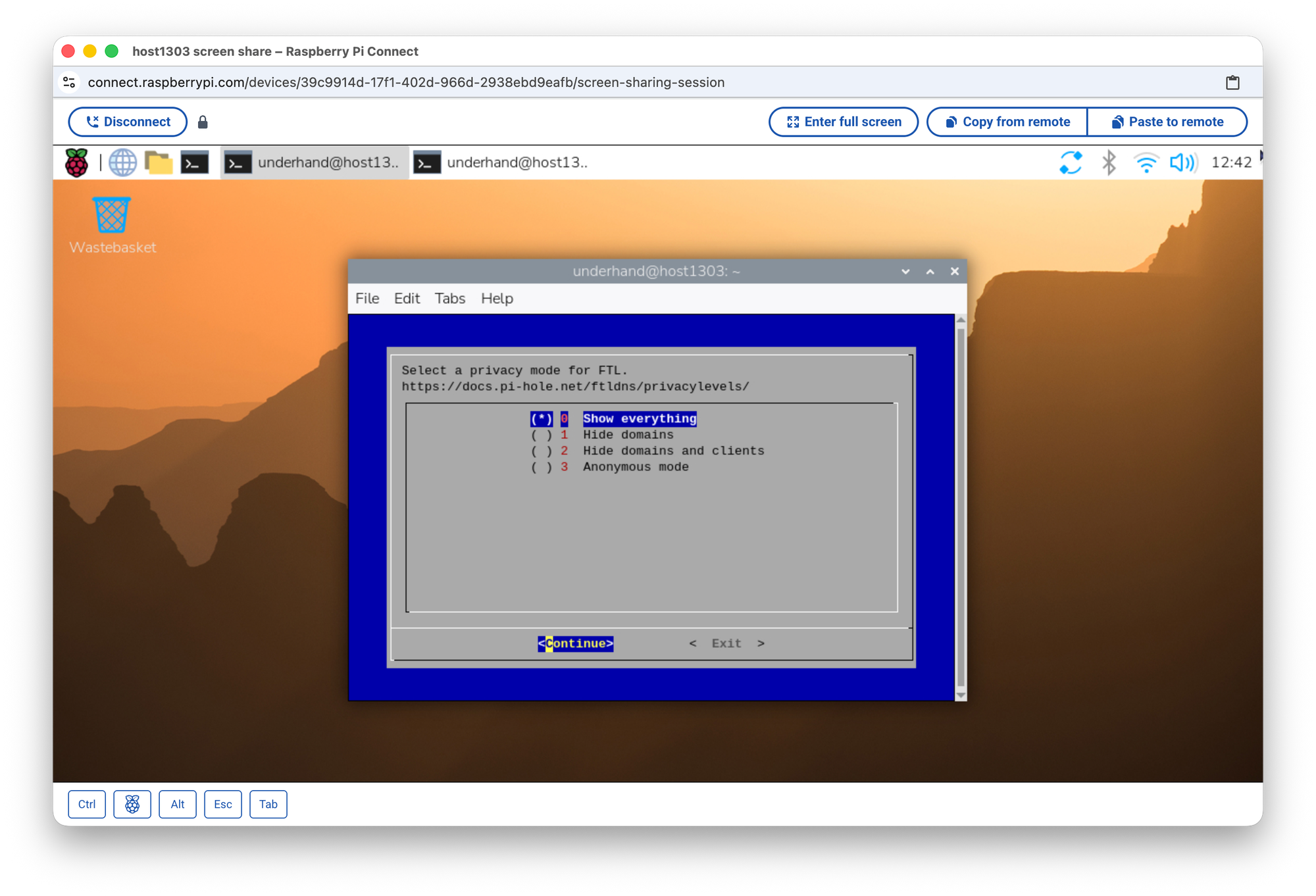Choose the Anonymous mode radio option
The image size is (1316, 896).
(635, 467)
